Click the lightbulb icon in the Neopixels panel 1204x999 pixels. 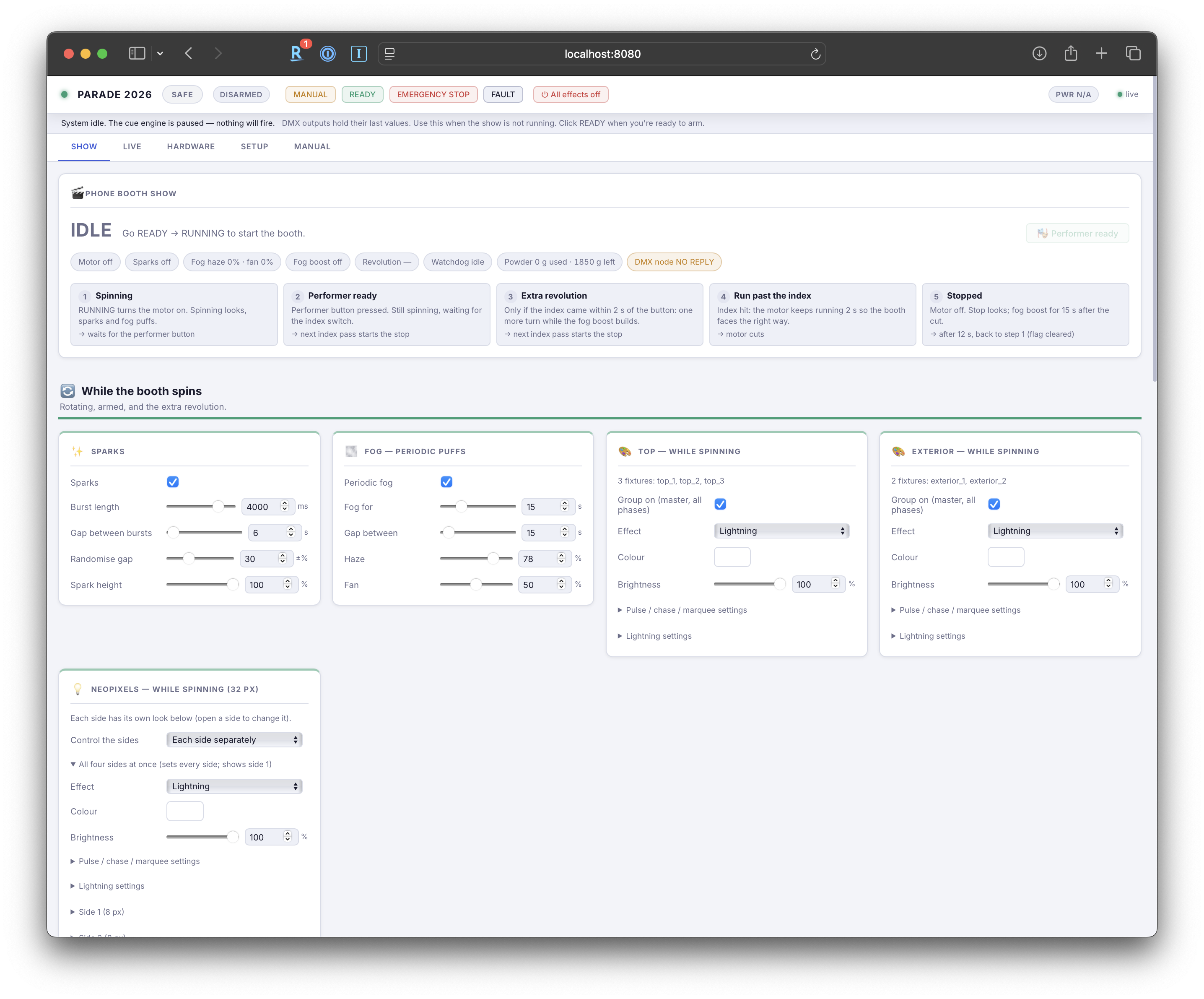pos(78,689)
